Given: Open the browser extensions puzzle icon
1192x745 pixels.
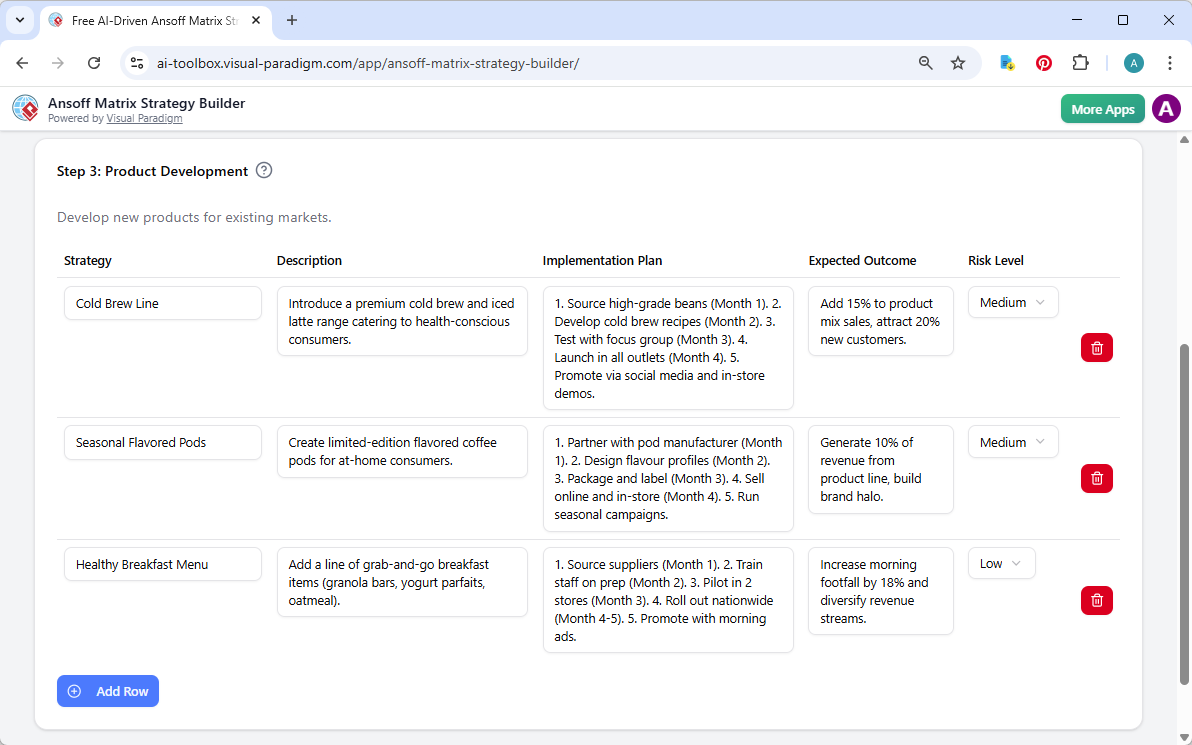Looking at the screenshot, I should tap(1080, 62).
